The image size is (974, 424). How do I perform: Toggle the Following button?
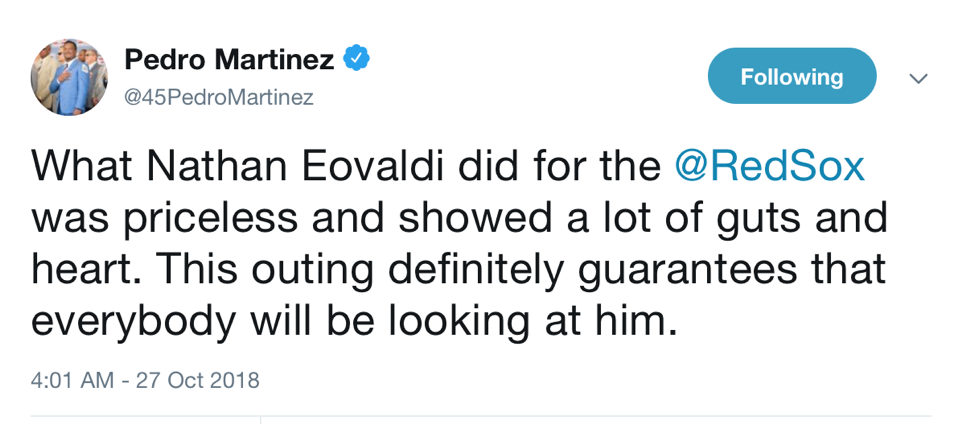click(x=791, y=76)
